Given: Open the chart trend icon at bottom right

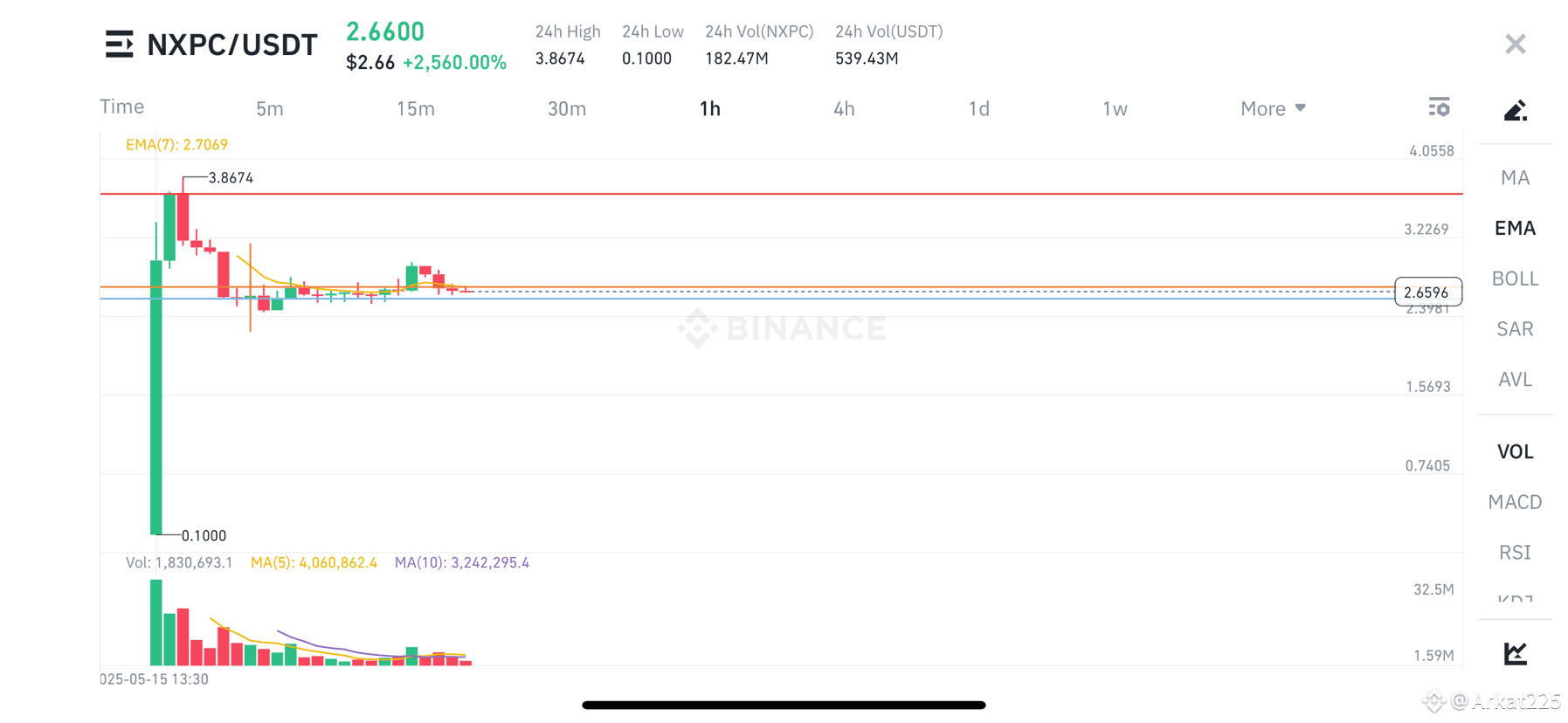Looking at the screenshot, I should click(1516, 653).
